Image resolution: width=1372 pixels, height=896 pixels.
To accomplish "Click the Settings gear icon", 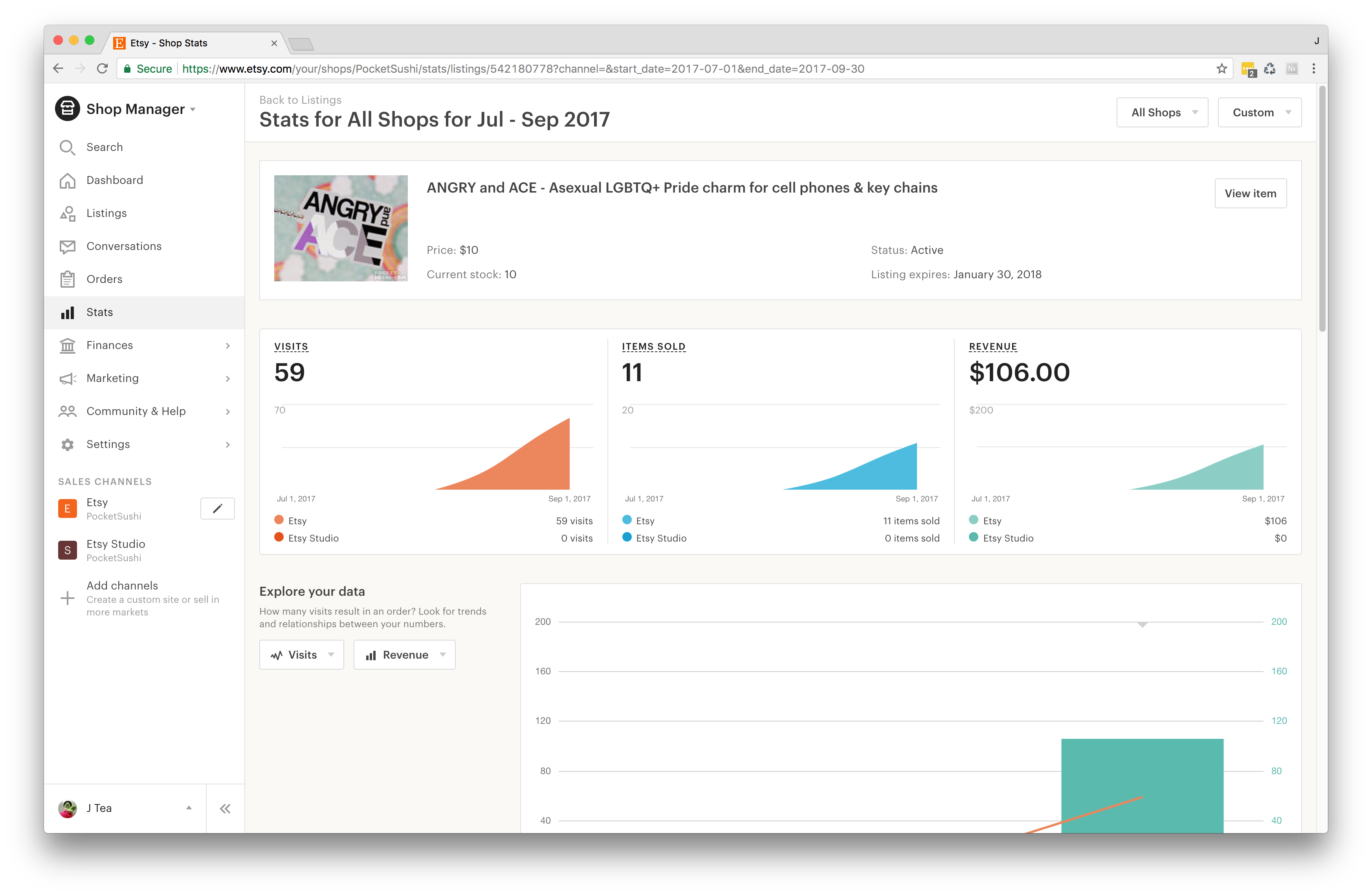I will (68, 444).
